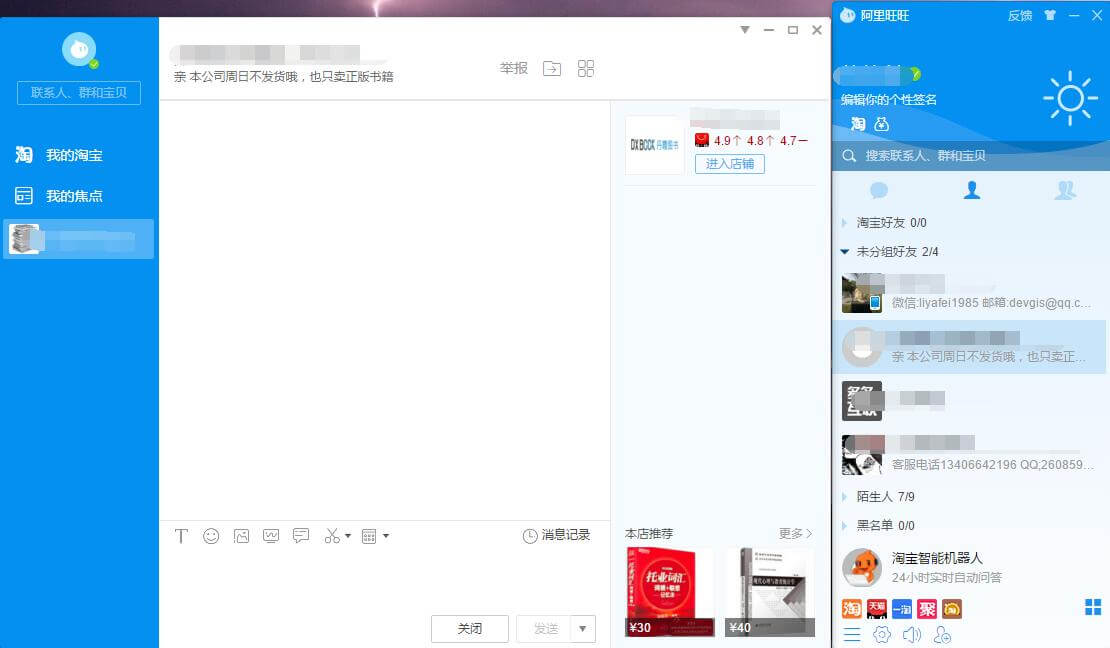1110x648 pixels.
Task: Open the calculator icon in chat toolbar
Action: (369, 536)
